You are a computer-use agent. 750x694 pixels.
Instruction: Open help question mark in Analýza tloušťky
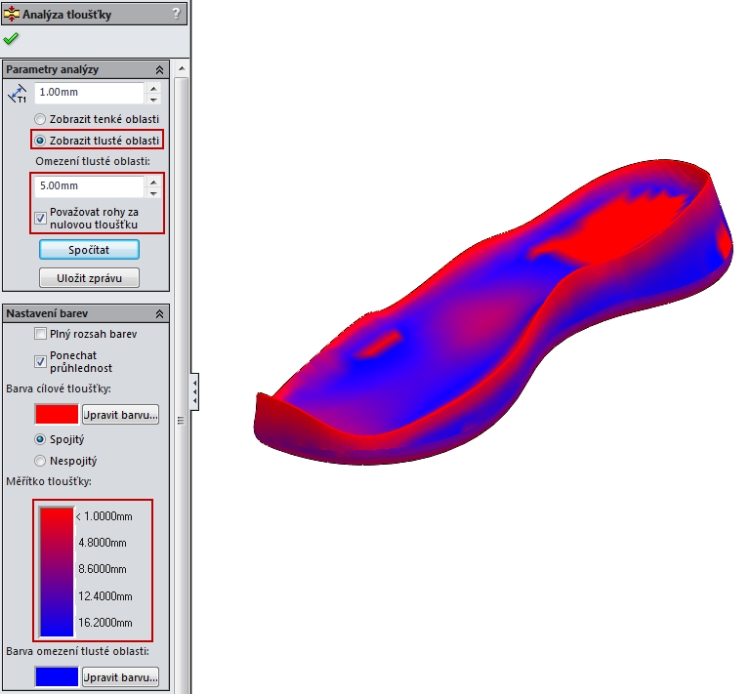176,13
